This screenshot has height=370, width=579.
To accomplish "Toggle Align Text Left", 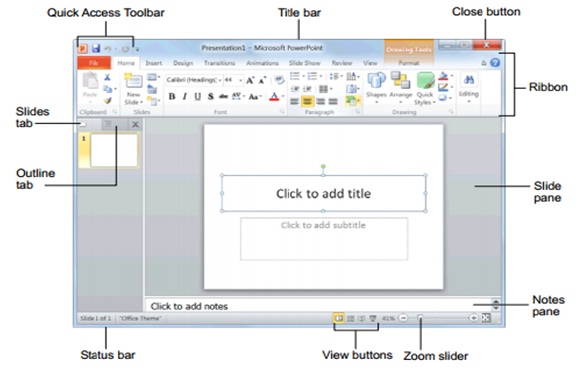I will click(x=294, y=101).
